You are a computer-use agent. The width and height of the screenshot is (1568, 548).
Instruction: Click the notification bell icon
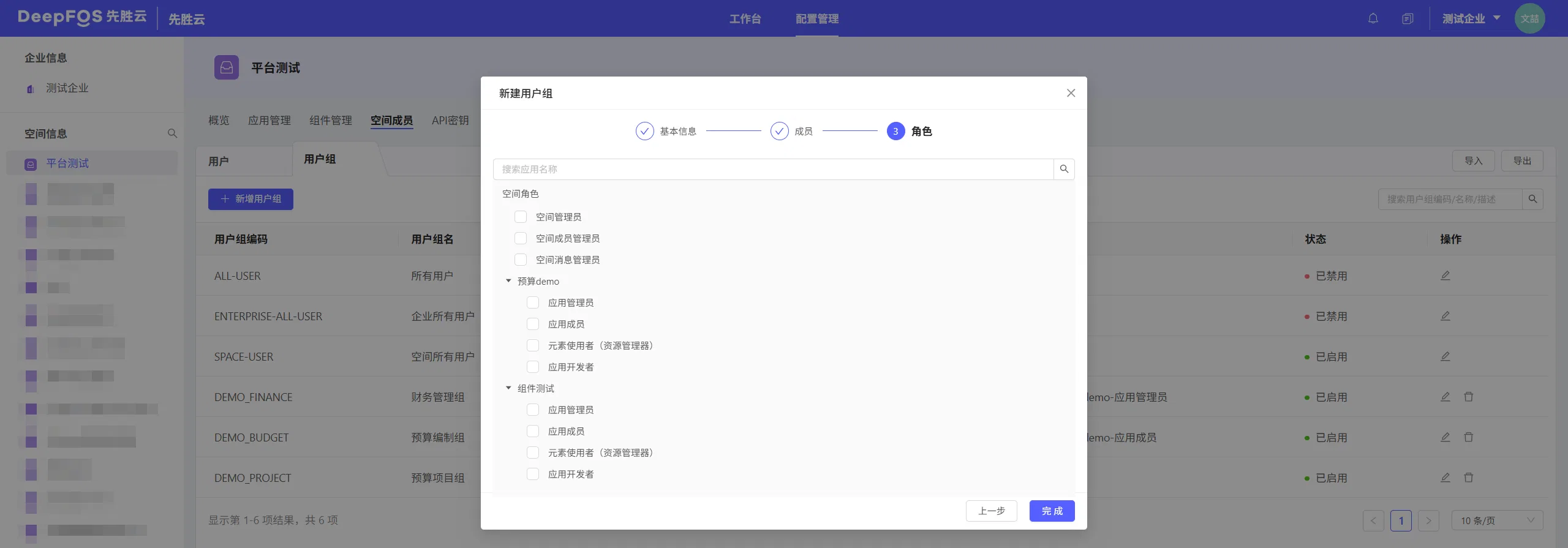(1373, 18)
